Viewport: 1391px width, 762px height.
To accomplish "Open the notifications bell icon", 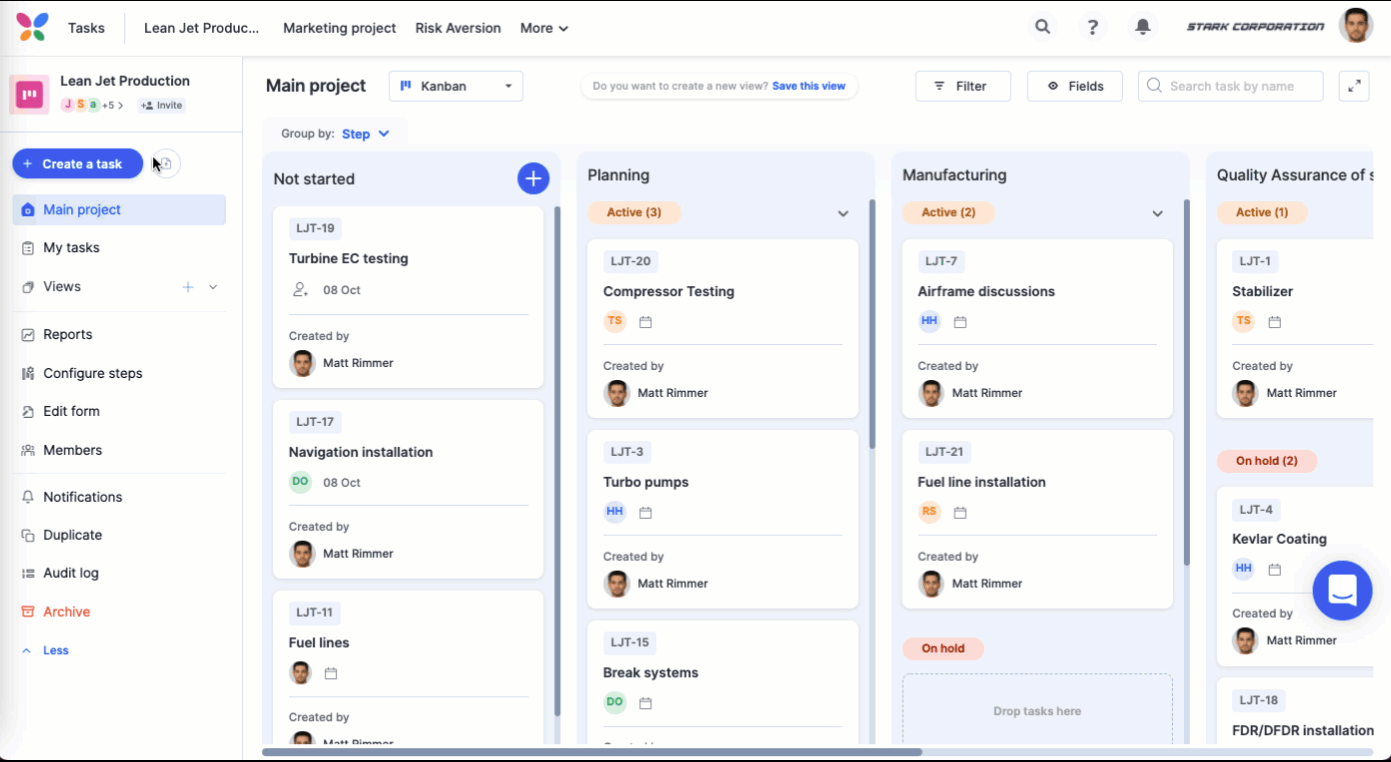I will (x=1143, y=27).
